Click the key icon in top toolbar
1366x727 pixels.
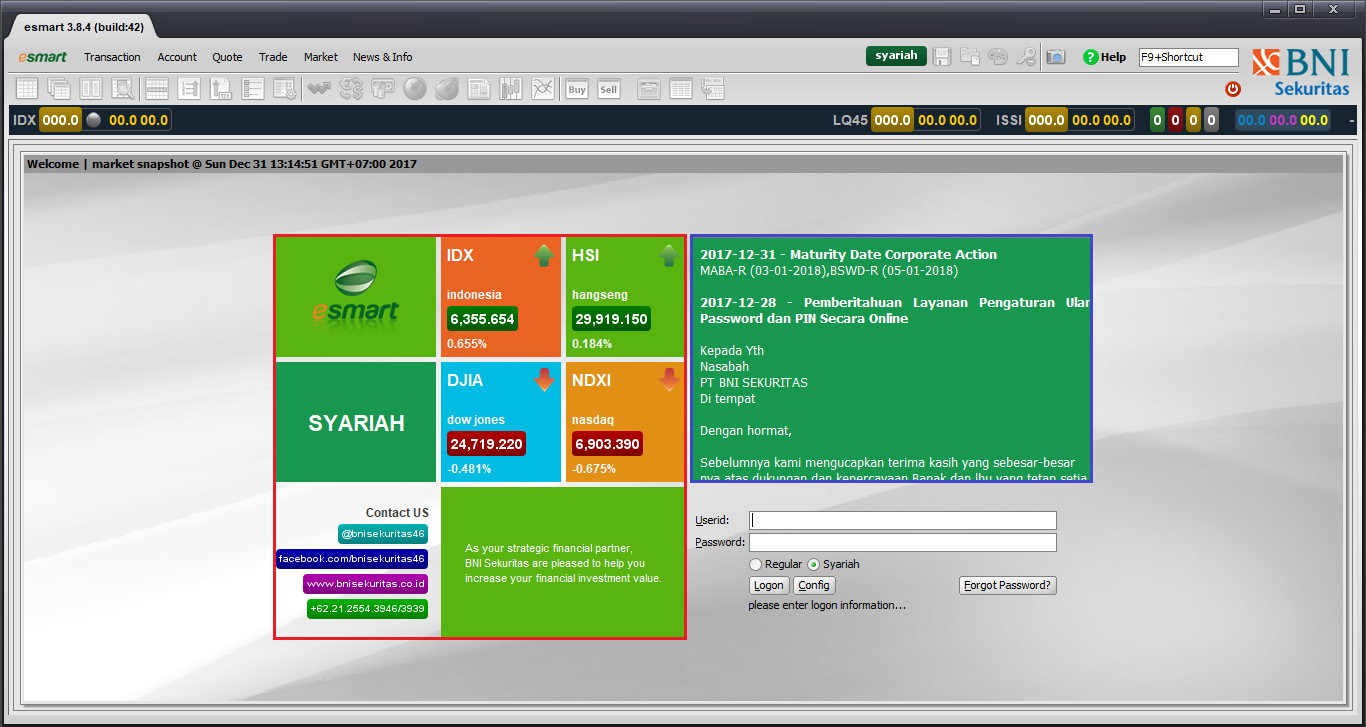[x=1026, y=57]
